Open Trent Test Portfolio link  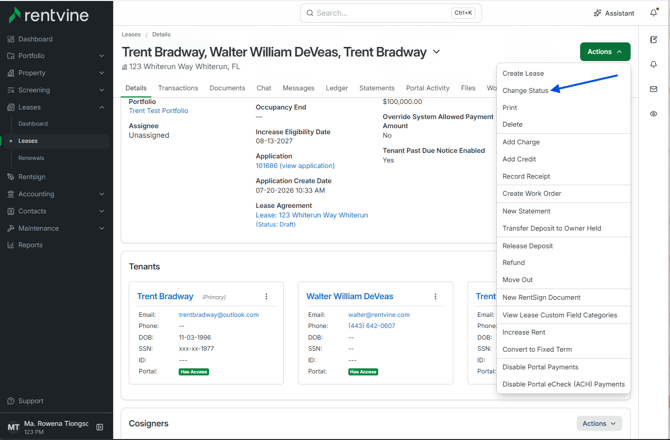159,111
